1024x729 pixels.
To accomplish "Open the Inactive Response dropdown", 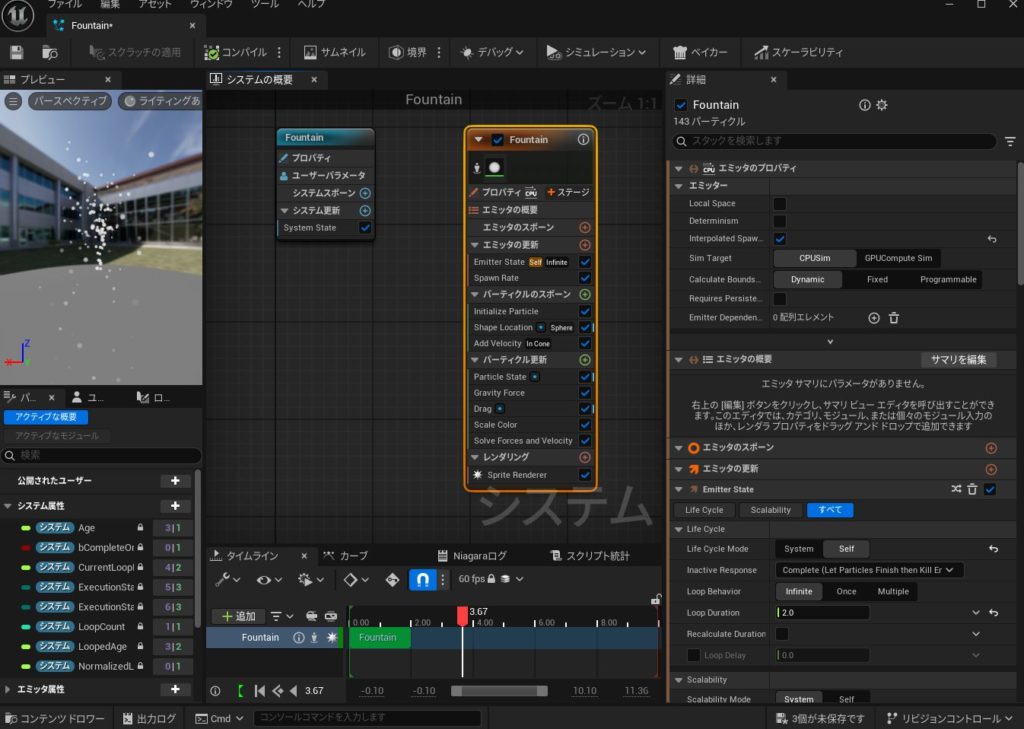I will click(869, 570).
